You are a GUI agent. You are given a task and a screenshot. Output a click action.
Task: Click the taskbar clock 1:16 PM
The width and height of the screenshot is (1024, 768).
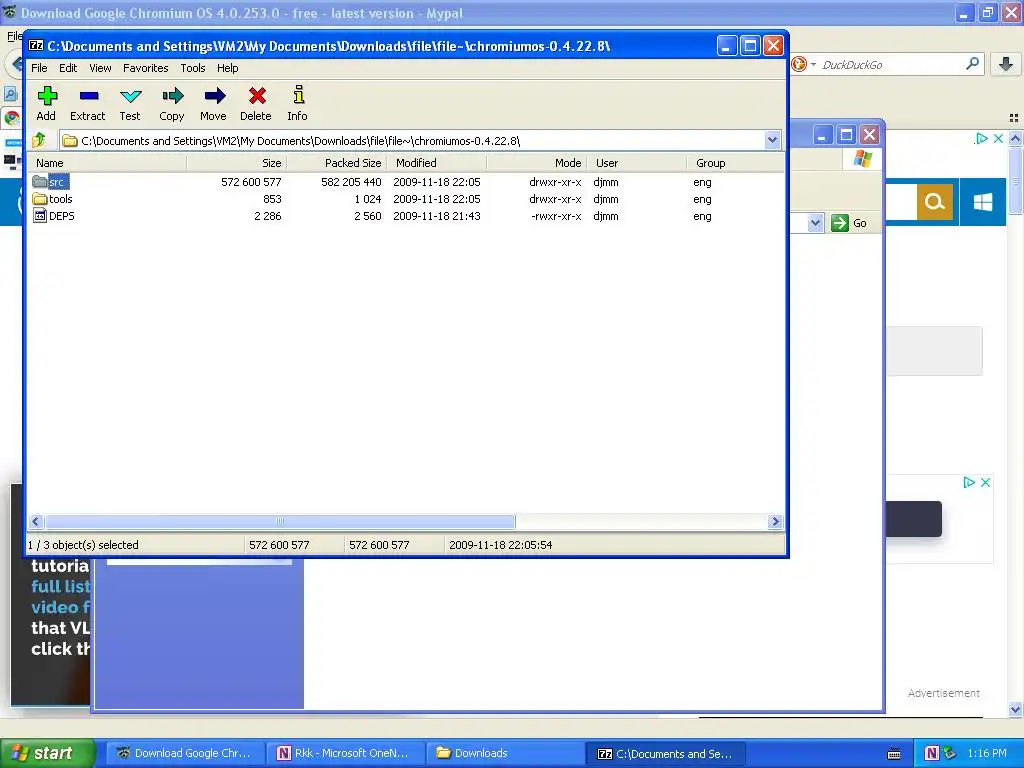pos(987,753)
